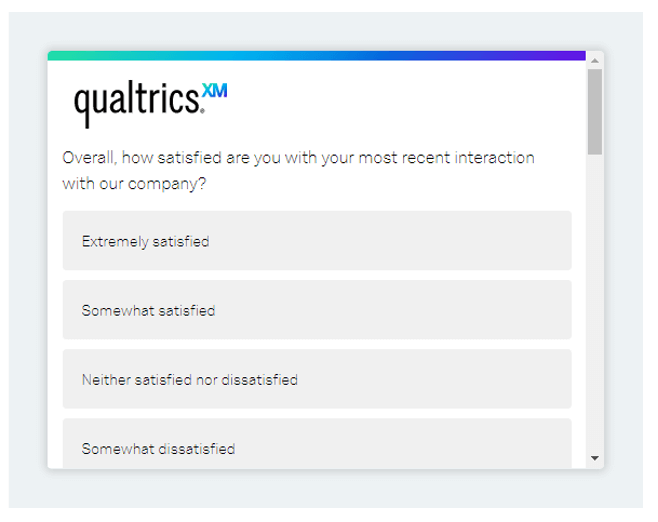Pick "Neither satisfied nor dissatisfied" option
Image resolution: width=658 pixels, height=522 pixels.
click(317, 379)
